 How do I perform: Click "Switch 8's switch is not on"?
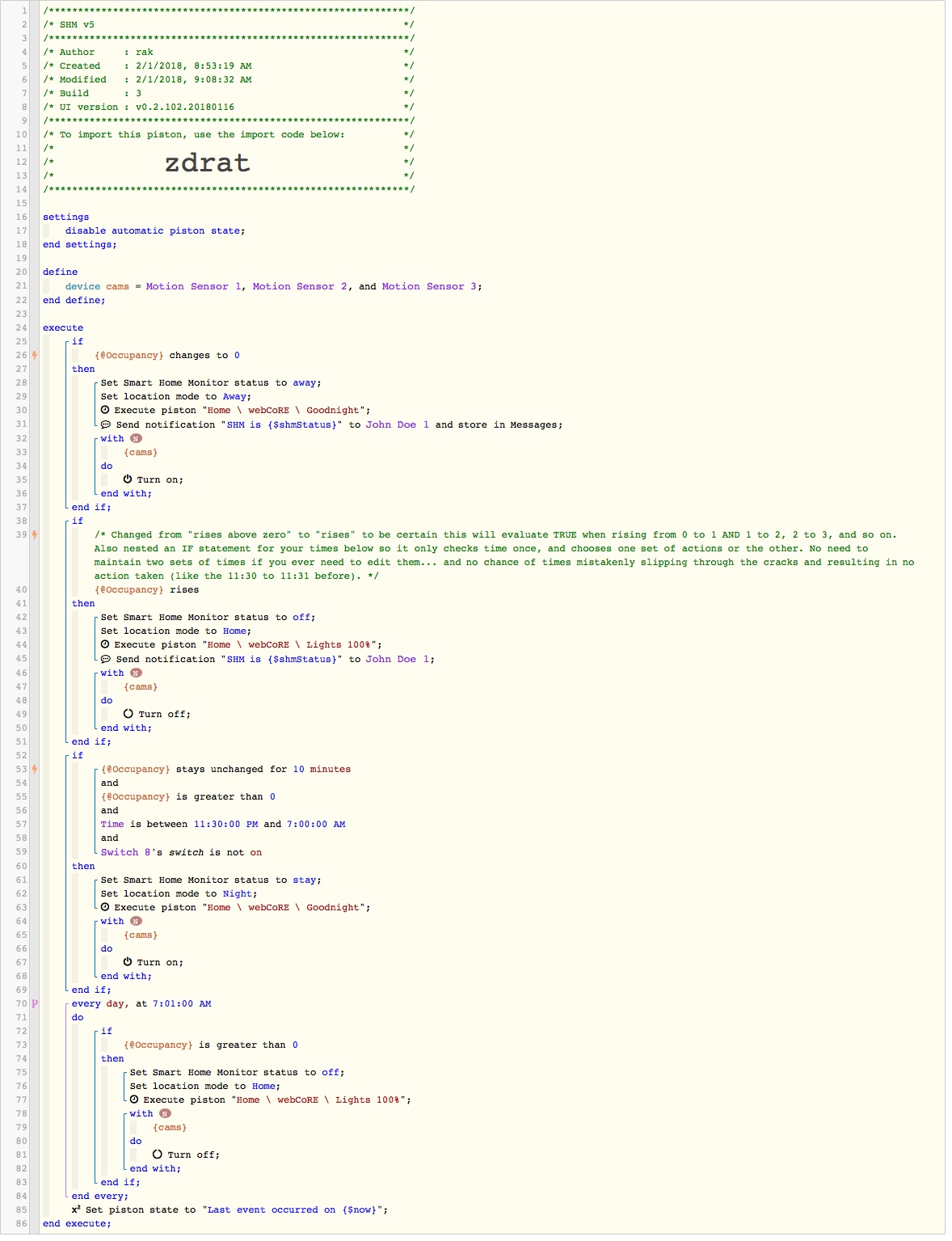tap(182, 853)
